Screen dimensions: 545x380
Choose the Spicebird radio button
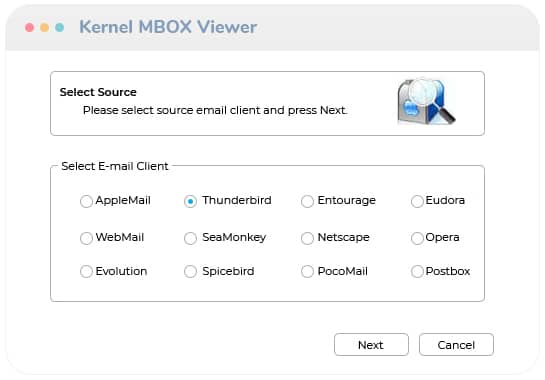point(190,271)
